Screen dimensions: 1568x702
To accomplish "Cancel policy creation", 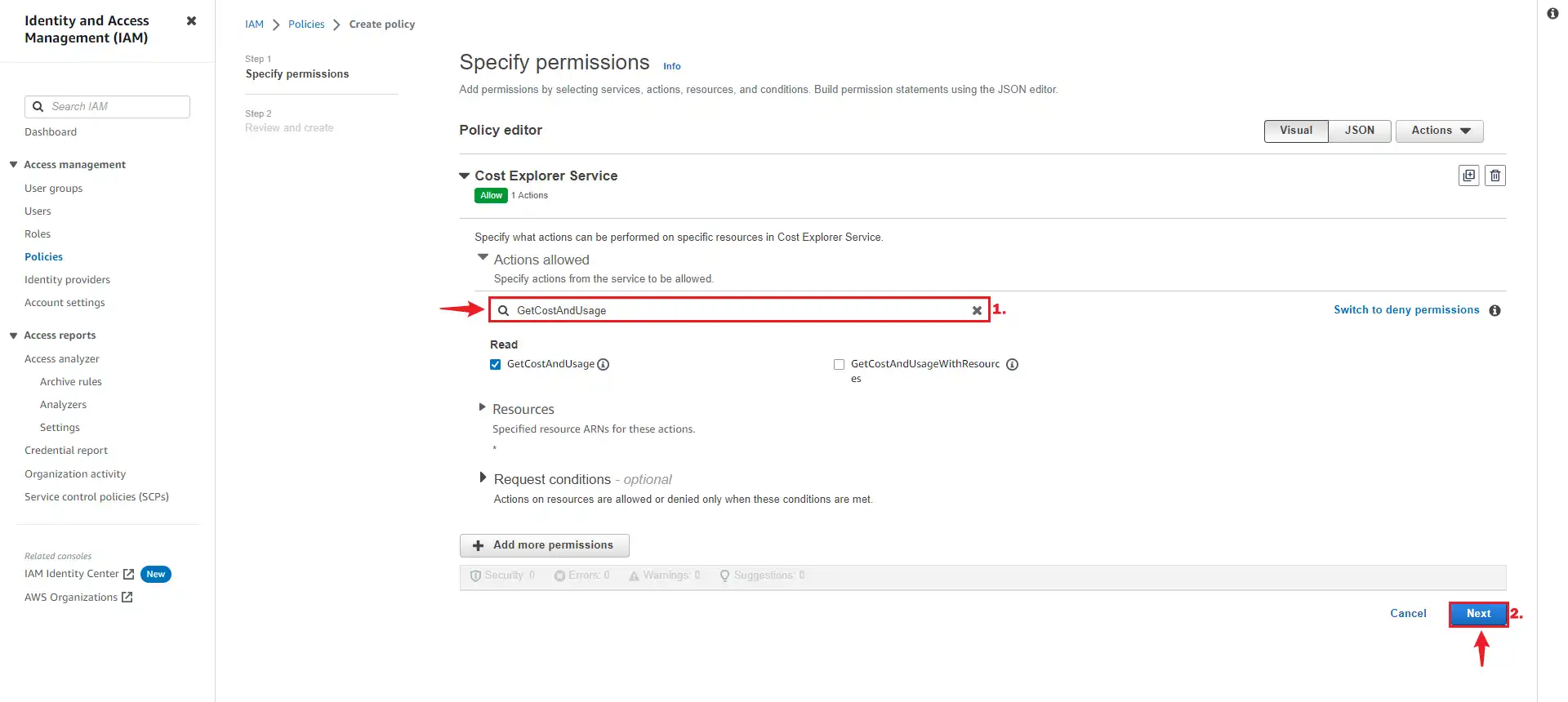I will 1408,614.
